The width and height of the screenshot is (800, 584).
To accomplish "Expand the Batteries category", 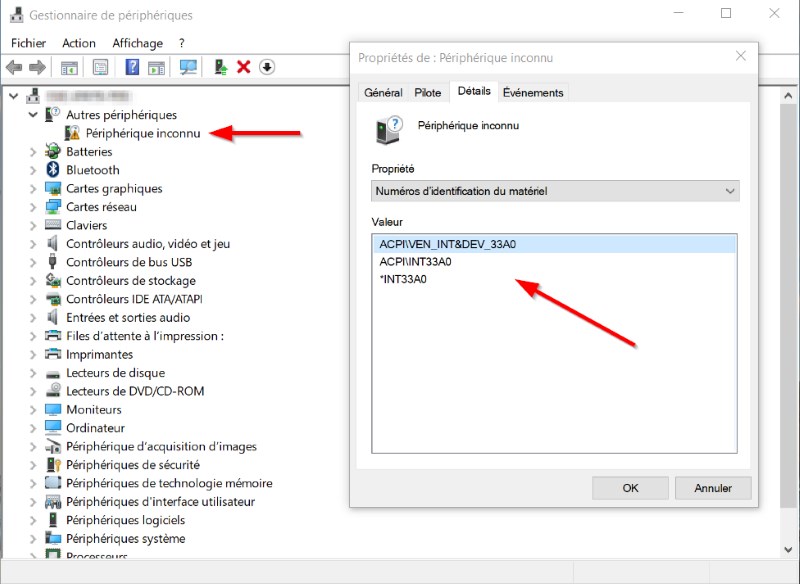I will [x=33, y=151].
